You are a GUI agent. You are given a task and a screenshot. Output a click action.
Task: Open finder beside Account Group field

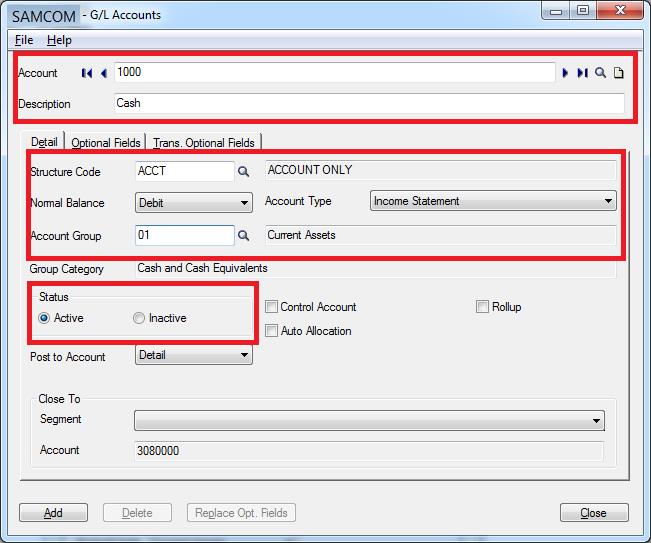pos(243,236)
